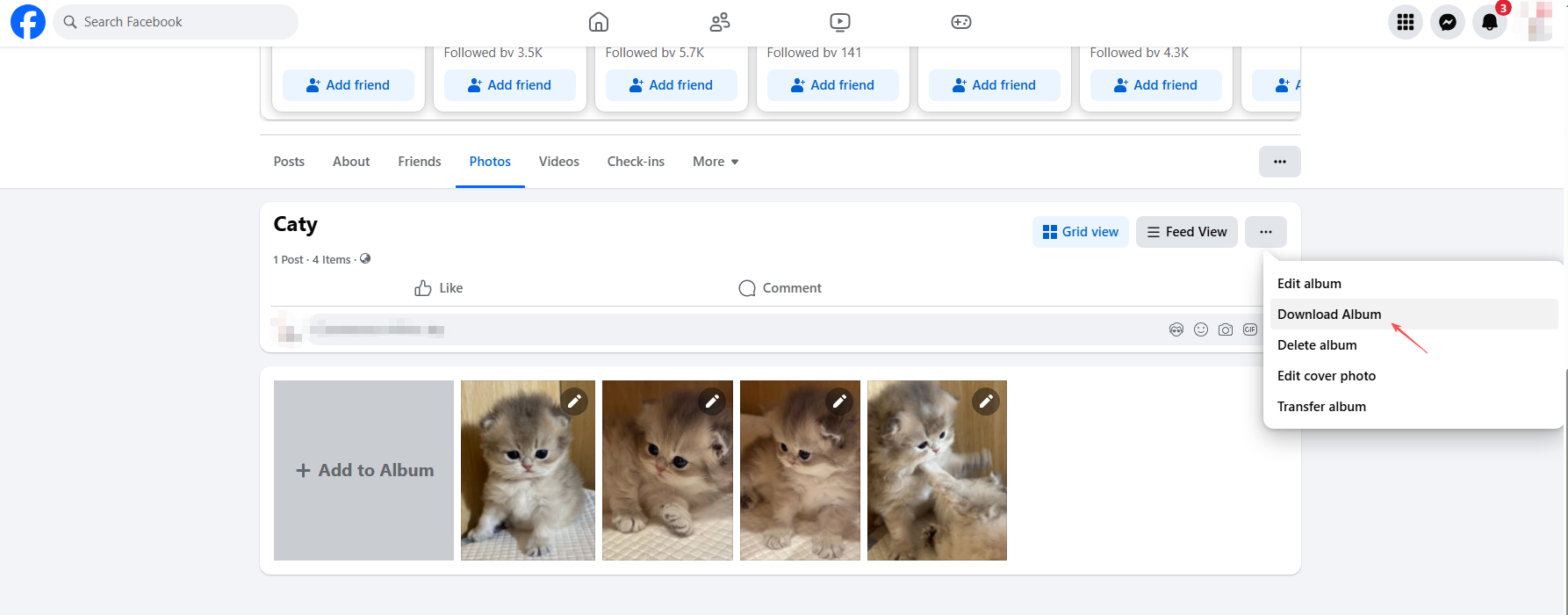Click the camera icon in comment box
Viewport: 1568px width, 615px height.
click(x=1226, y=329)
